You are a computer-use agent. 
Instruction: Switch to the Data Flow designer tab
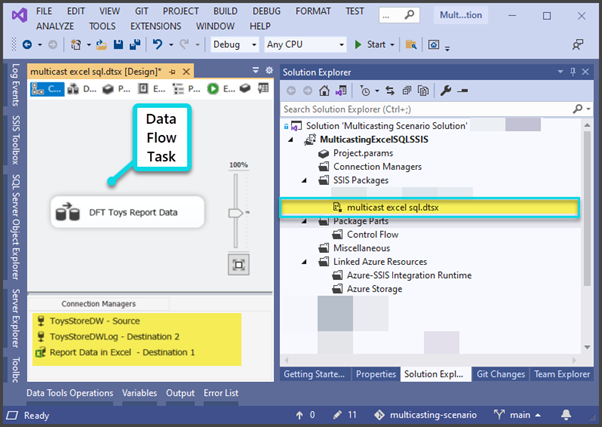(82, 89)
